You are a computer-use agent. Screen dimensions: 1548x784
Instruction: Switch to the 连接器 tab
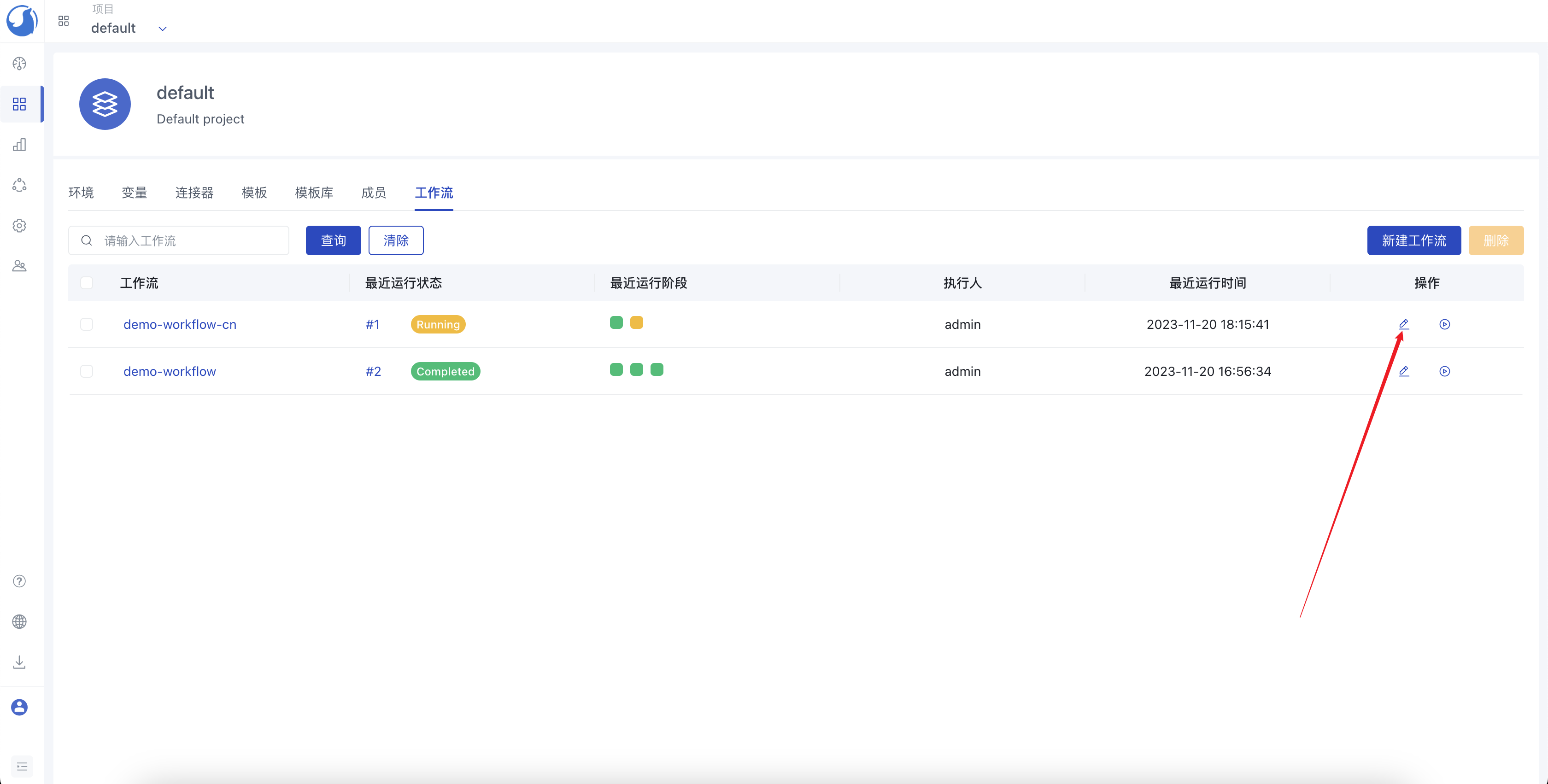(195, 192)
